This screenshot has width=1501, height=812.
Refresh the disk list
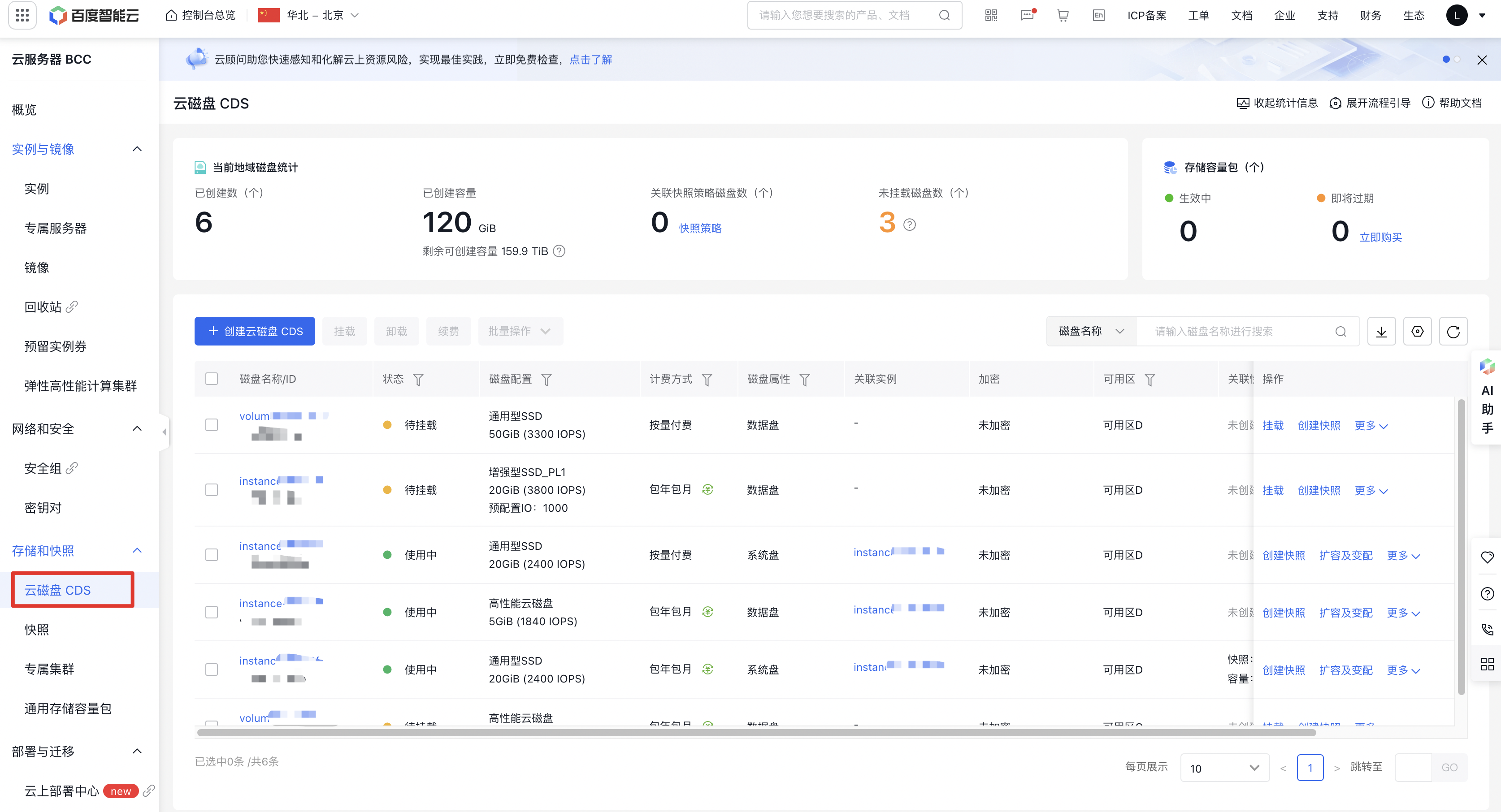(1453, 332)
